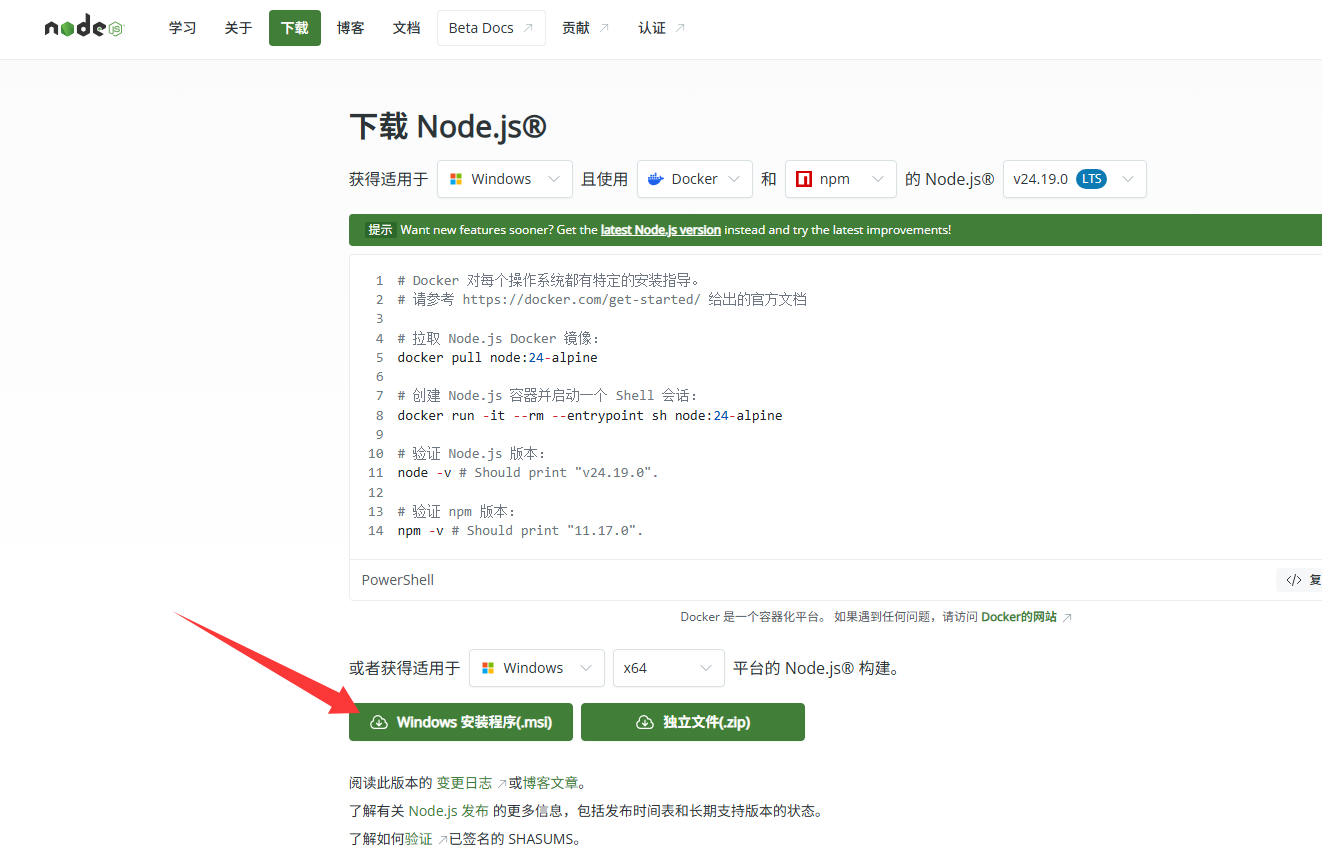Visit the Docker的网站 link
Image resolution: width=1322 pixels, height=849 pixels.
point(1026,617)
